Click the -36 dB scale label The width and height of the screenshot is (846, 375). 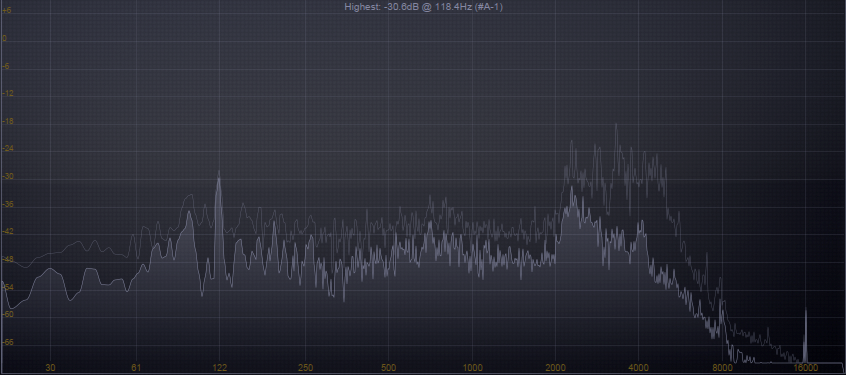pos(8,204)
